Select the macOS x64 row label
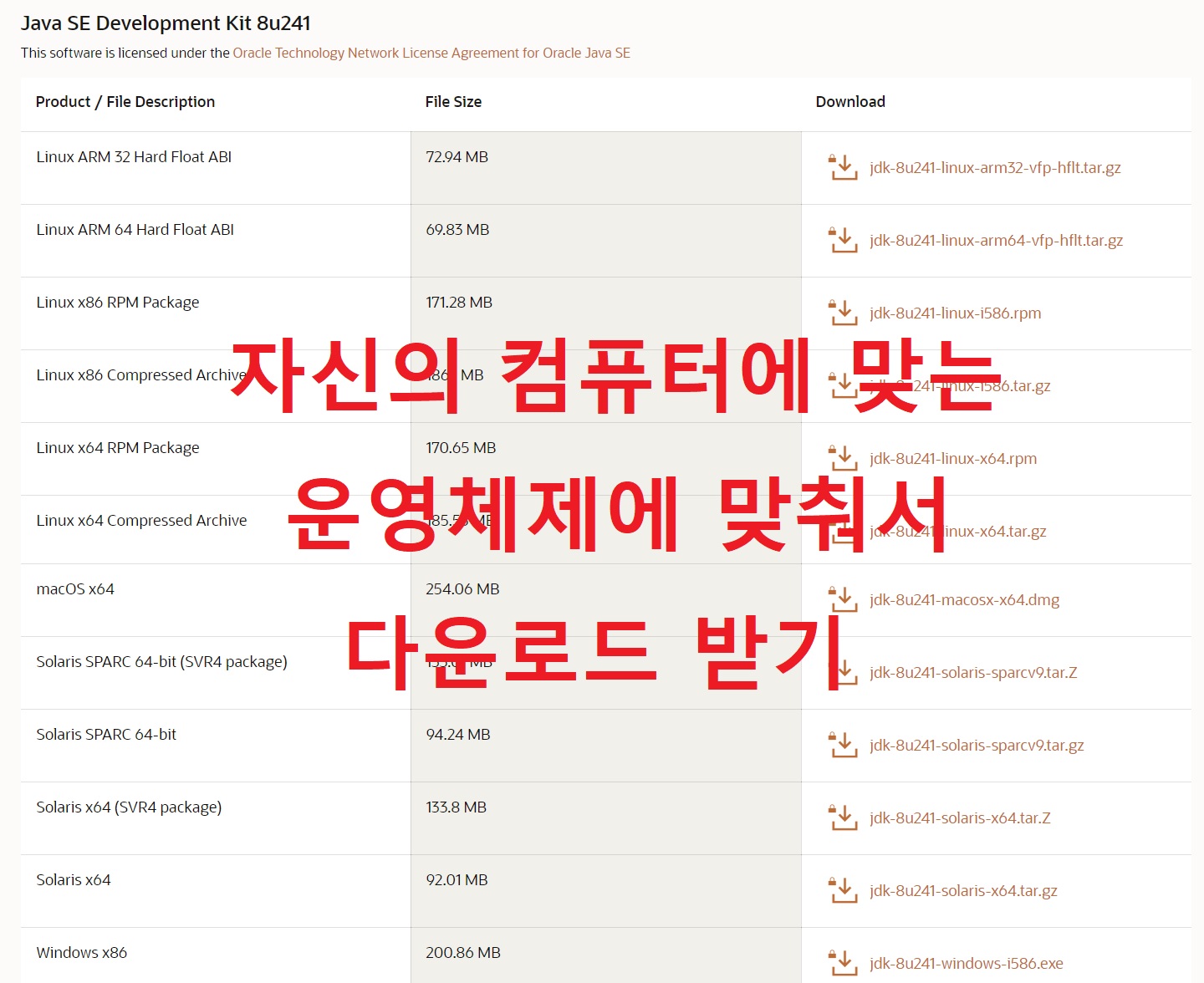1204x983 pixels. coord(75,588)
